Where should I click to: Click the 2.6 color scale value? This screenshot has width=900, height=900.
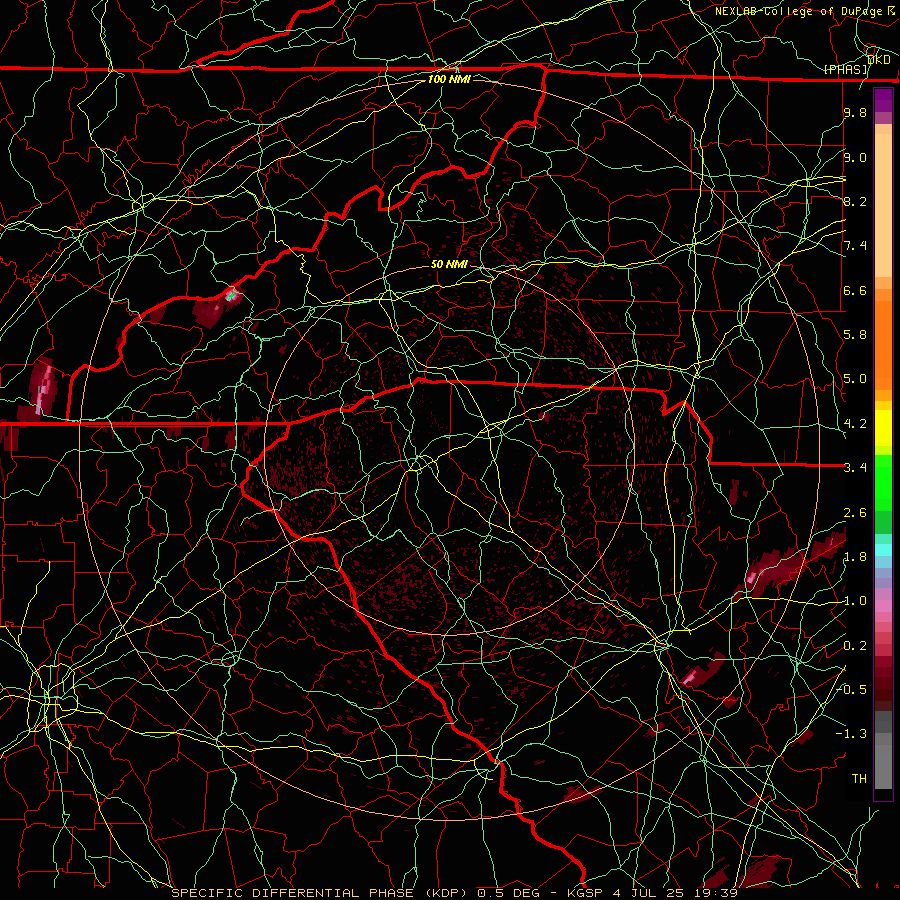point(855,513)
